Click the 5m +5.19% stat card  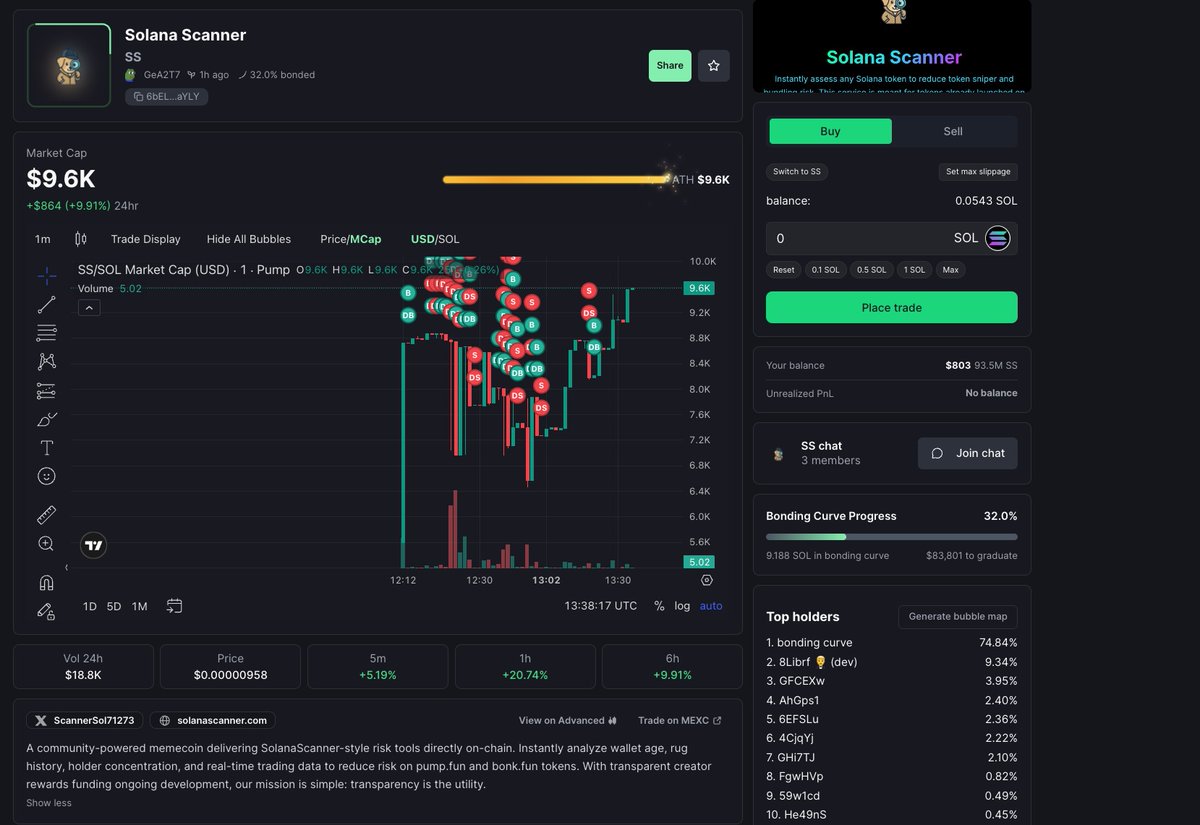pyautogui.click(x=377, y=666)
